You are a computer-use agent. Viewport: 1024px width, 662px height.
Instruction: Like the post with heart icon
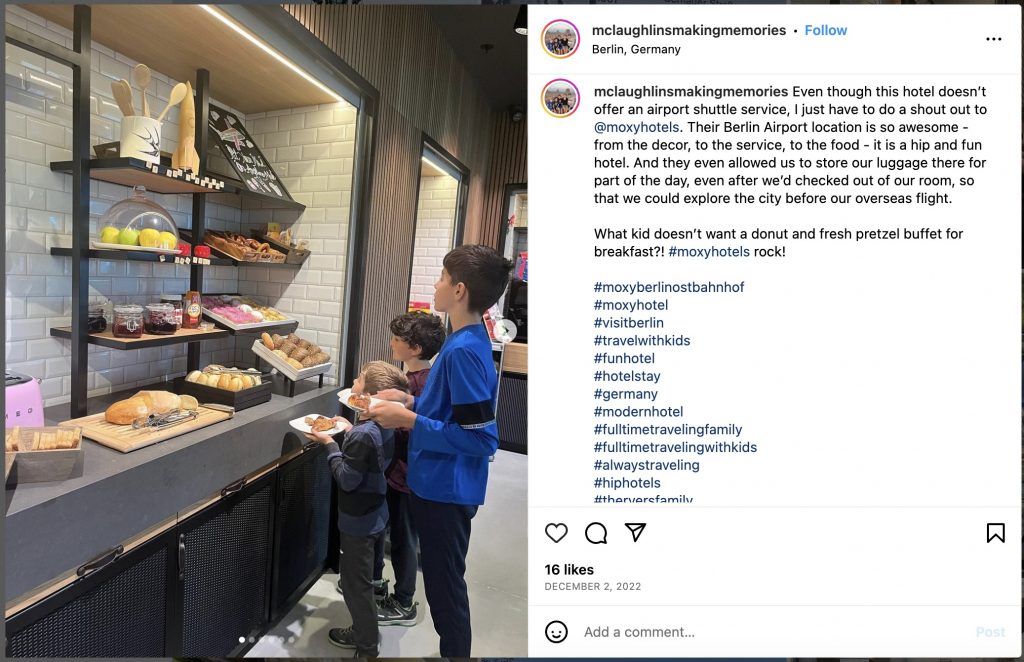[556, 533]
